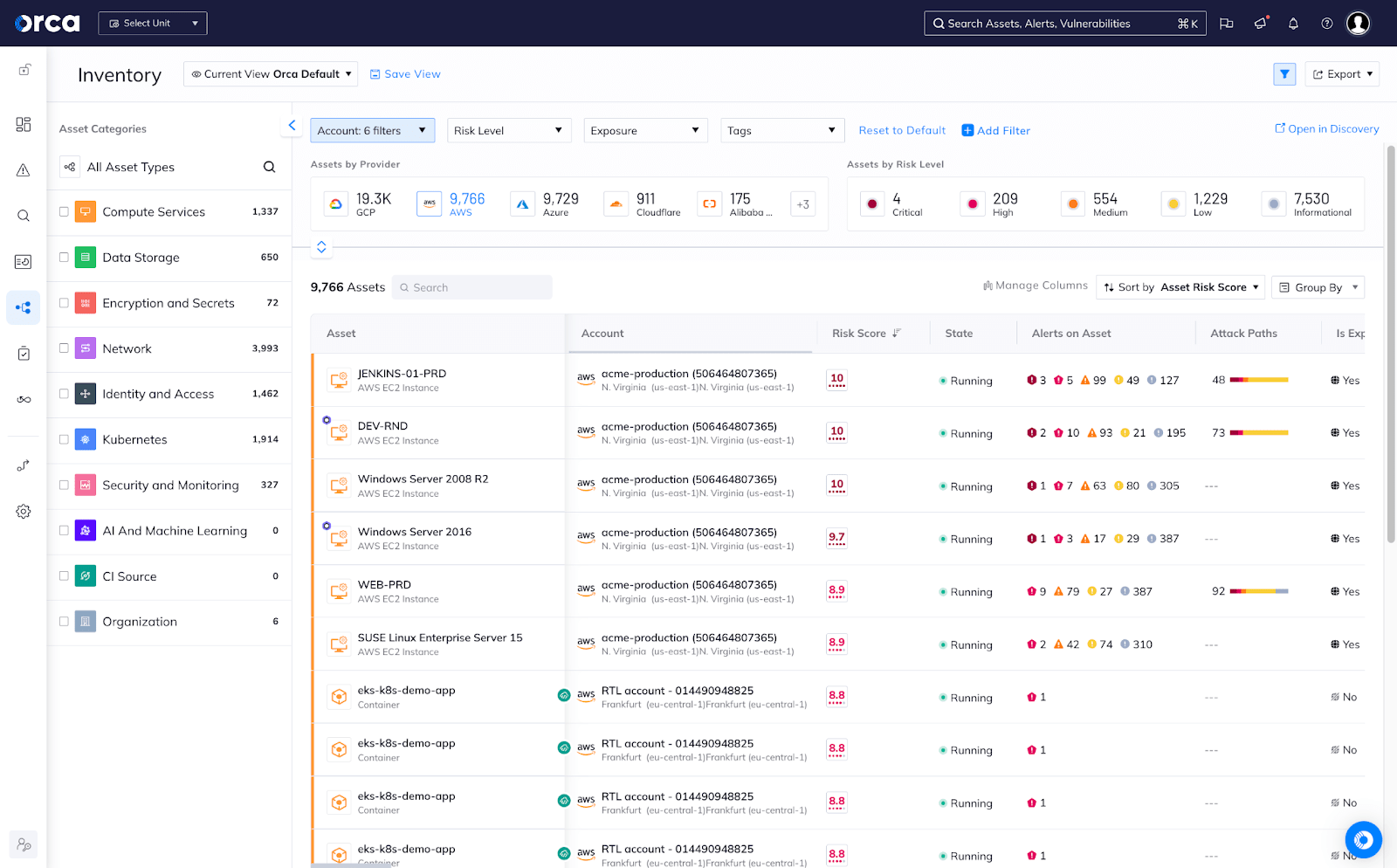
Task: Click the Reset to Default link
Action: click(x=901, y=129)
